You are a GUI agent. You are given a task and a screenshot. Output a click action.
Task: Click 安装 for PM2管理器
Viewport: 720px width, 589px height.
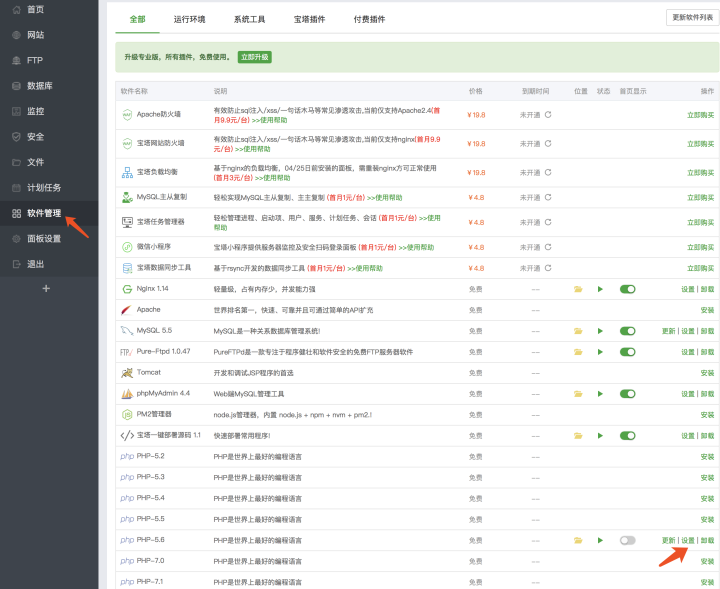pos(708,415)
